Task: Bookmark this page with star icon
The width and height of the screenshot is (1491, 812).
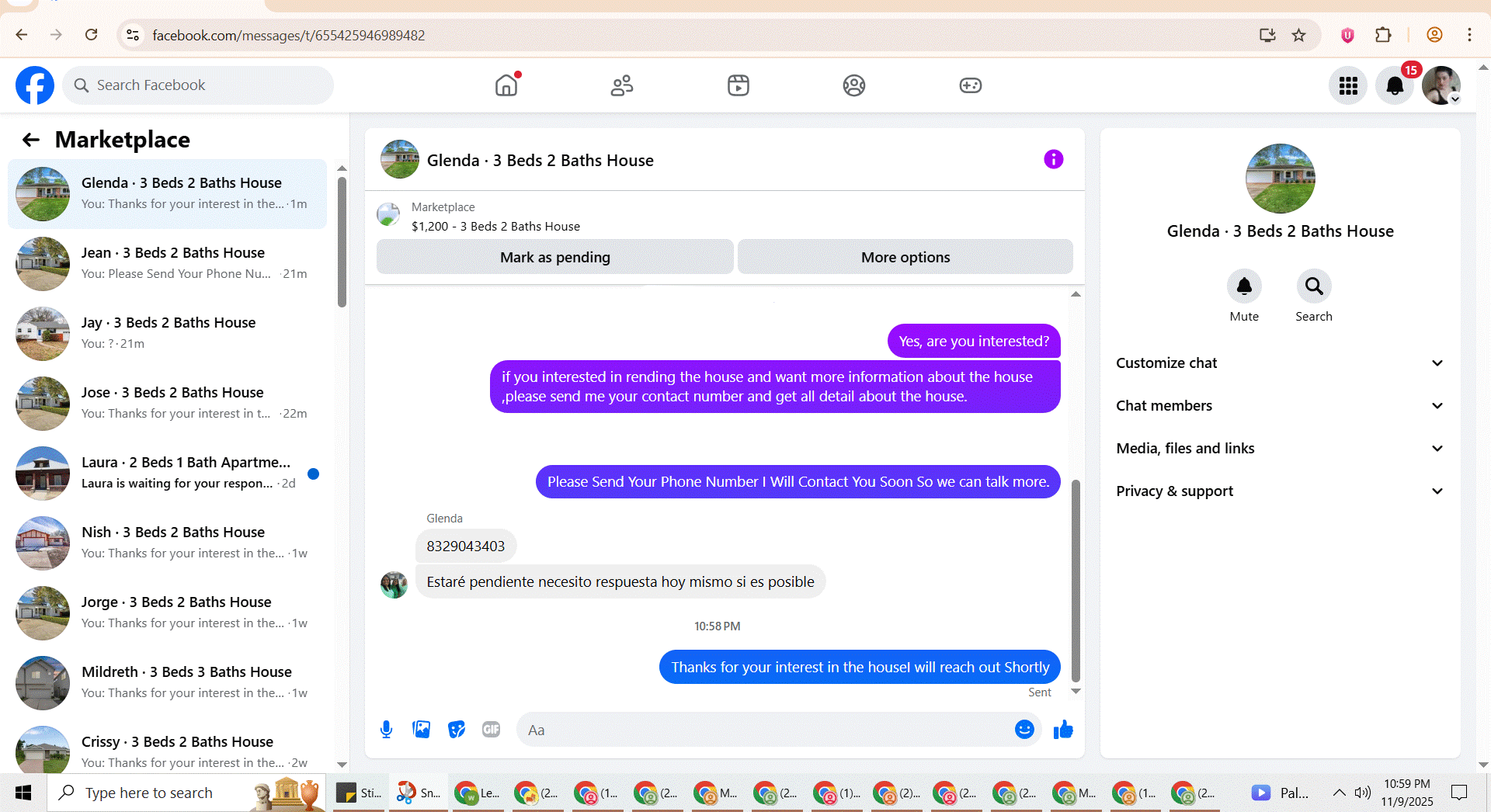Action: [1299, 35]
